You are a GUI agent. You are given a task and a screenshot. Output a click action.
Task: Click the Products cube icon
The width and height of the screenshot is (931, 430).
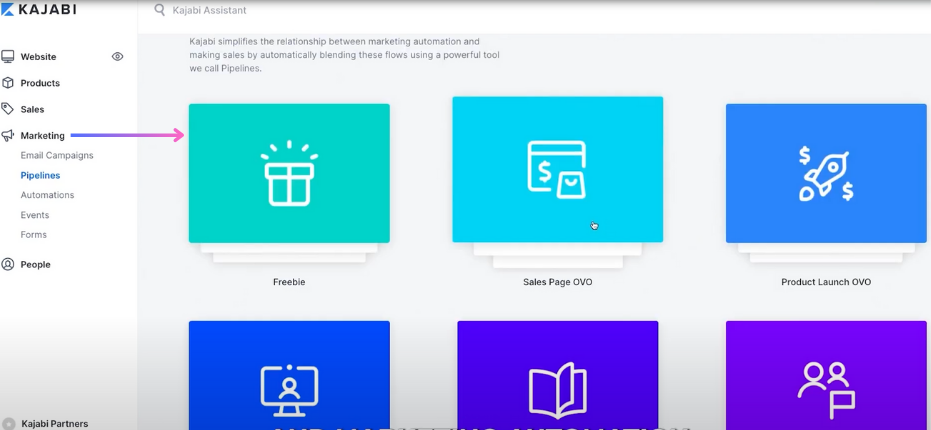coord(8,83)
